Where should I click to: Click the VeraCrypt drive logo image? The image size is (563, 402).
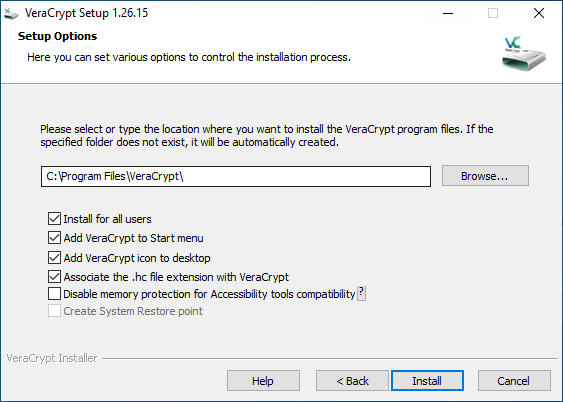524,53
